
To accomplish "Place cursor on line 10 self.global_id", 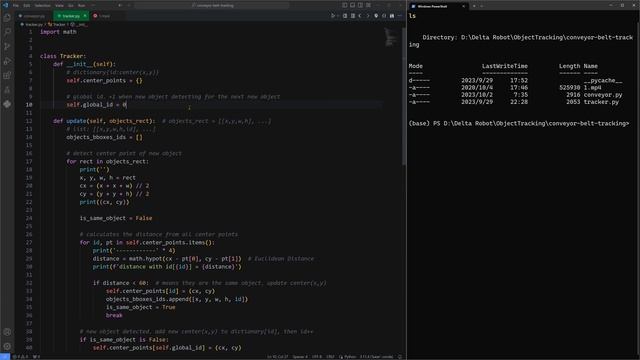I will pyautogui.click(x=96, y=105).
